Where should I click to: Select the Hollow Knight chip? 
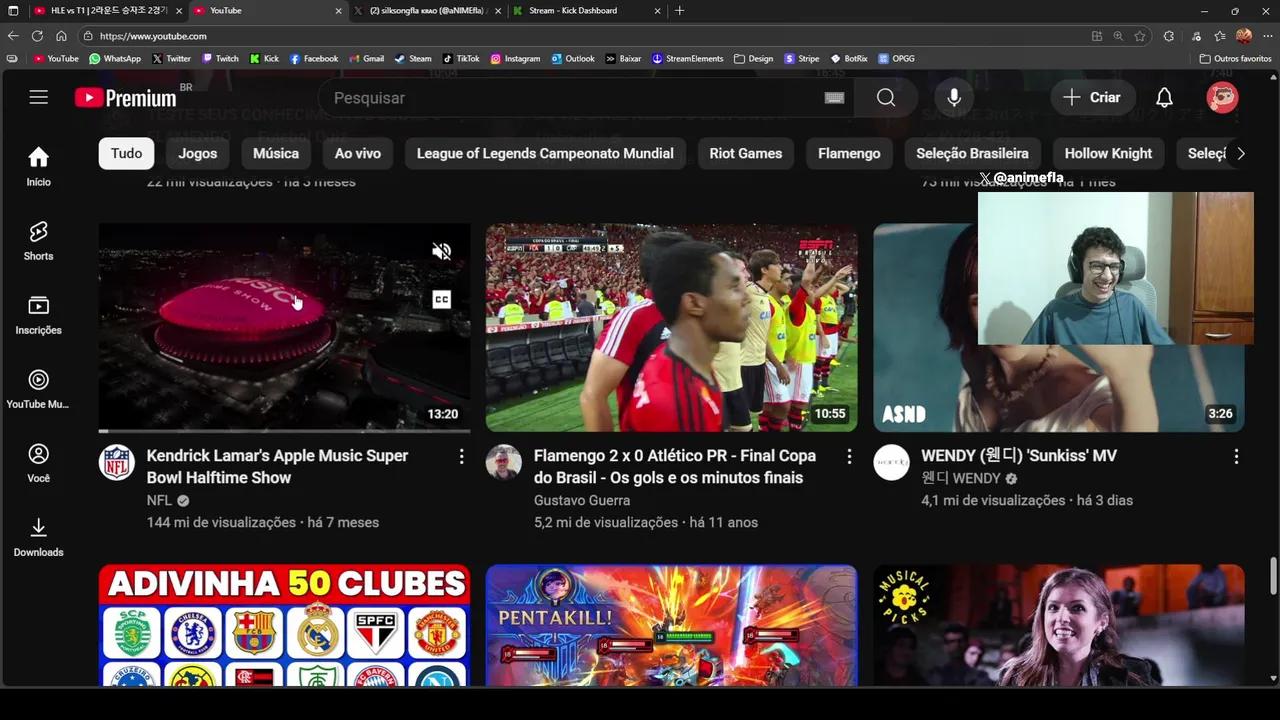(x=1108, y=153)
